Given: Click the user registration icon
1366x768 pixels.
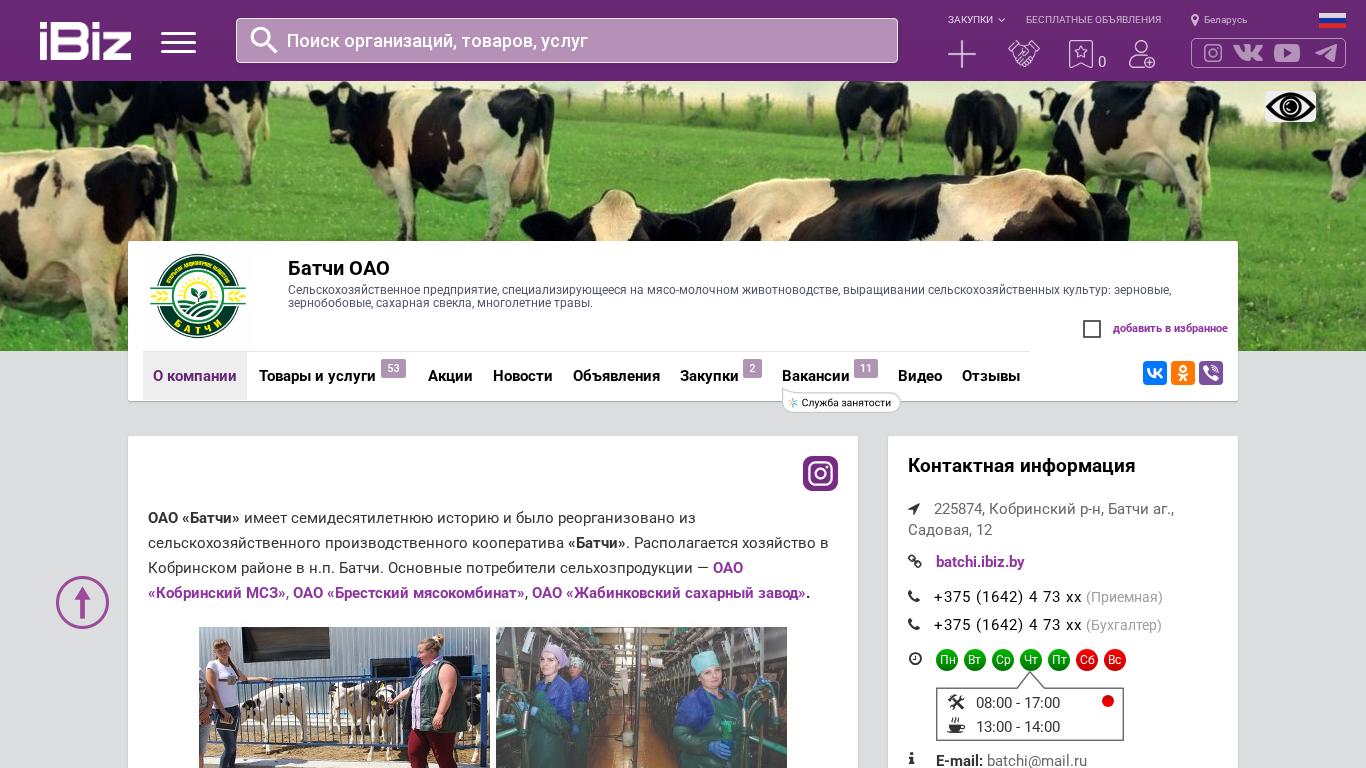Looking at the screenshot, I should tap(1141, 54).
